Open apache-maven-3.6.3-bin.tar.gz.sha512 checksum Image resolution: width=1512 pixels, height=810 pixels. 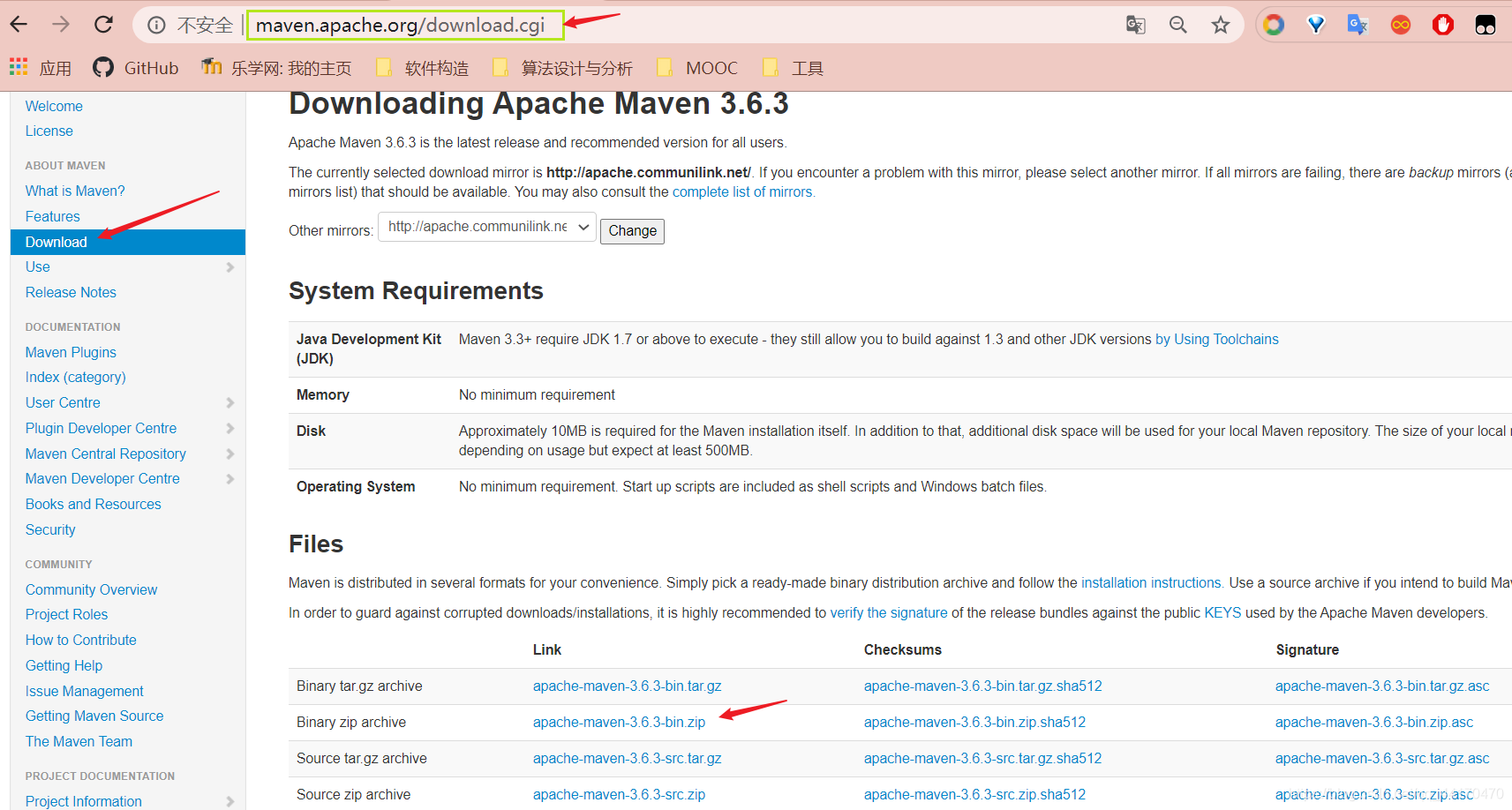pyautogui.click(x=983, y=686)
